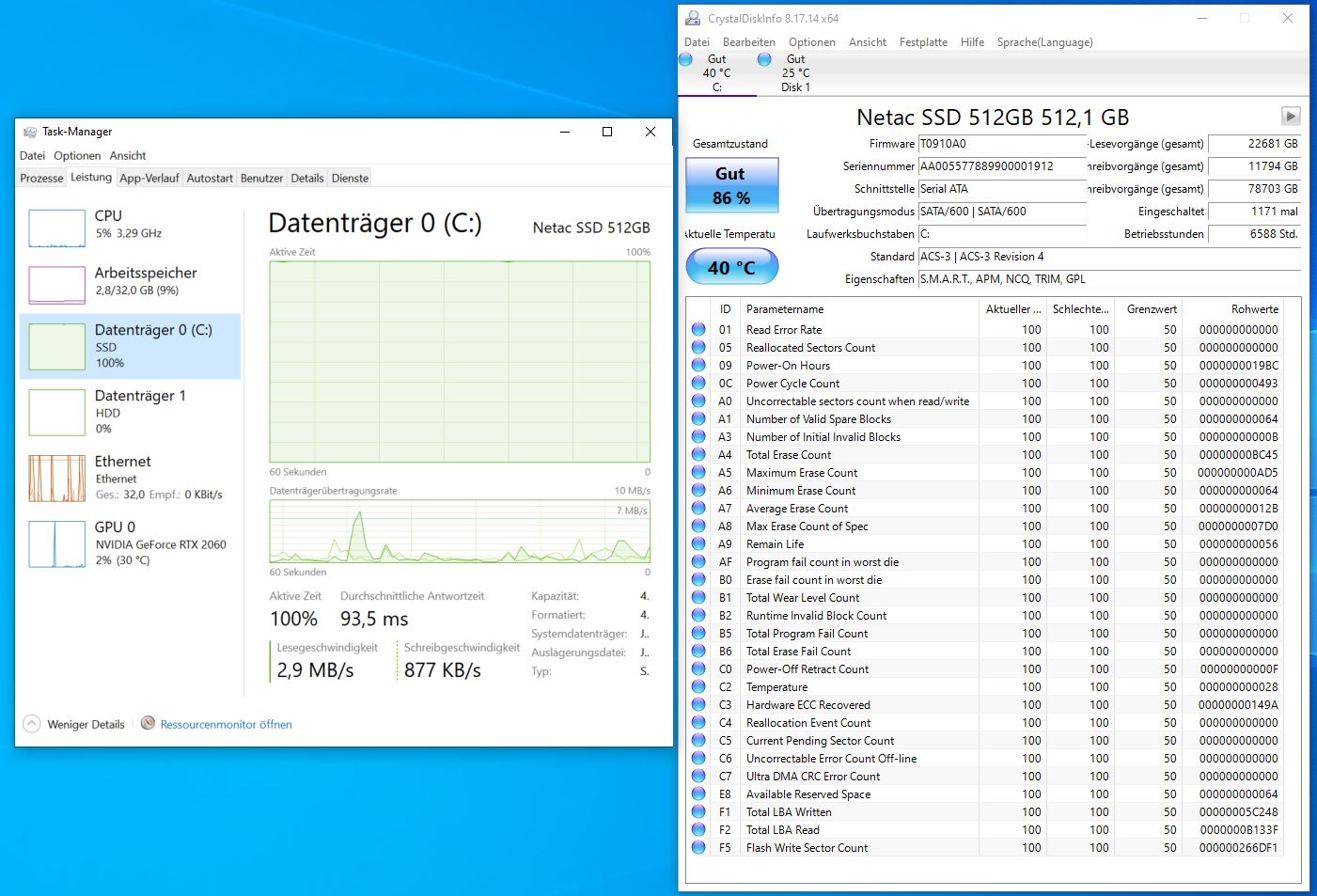Click the status orb of Power-On Hours

(698, 365)
